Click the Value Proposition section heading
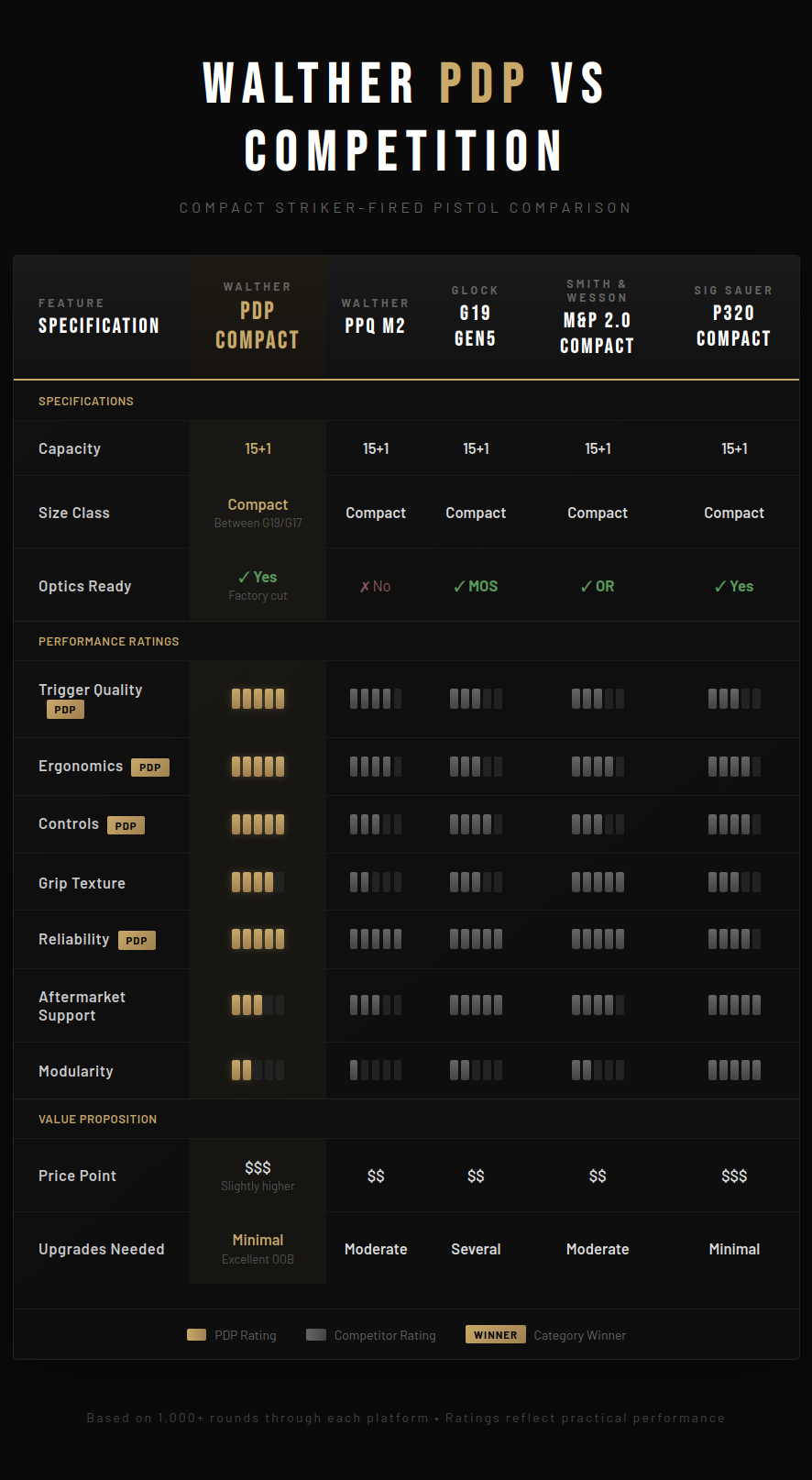 point(97,1119)
